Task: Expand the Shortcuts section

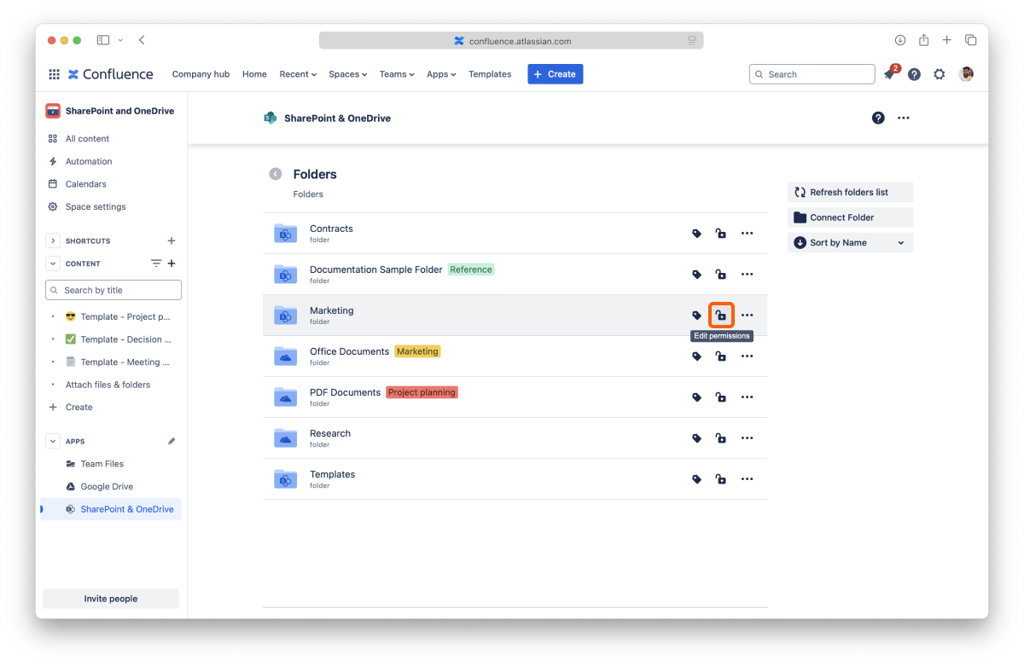Action: click(53, 241)
